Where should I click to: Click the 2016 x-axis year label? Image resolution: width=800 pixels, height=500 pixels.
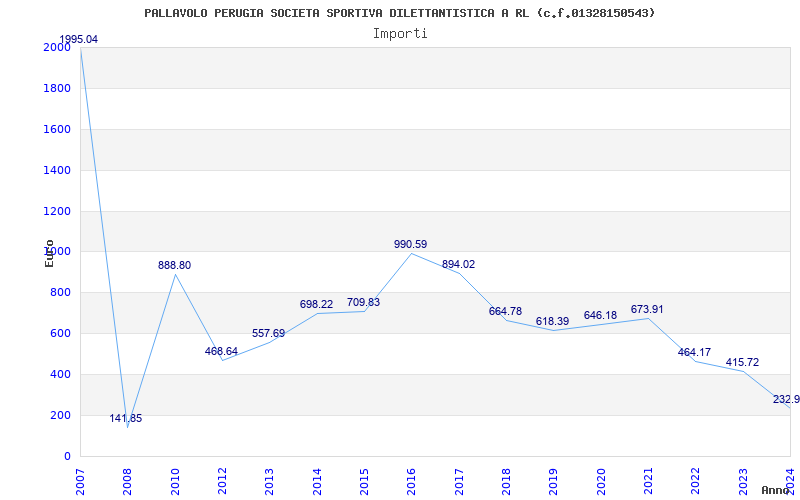click(x=412, y=482)
